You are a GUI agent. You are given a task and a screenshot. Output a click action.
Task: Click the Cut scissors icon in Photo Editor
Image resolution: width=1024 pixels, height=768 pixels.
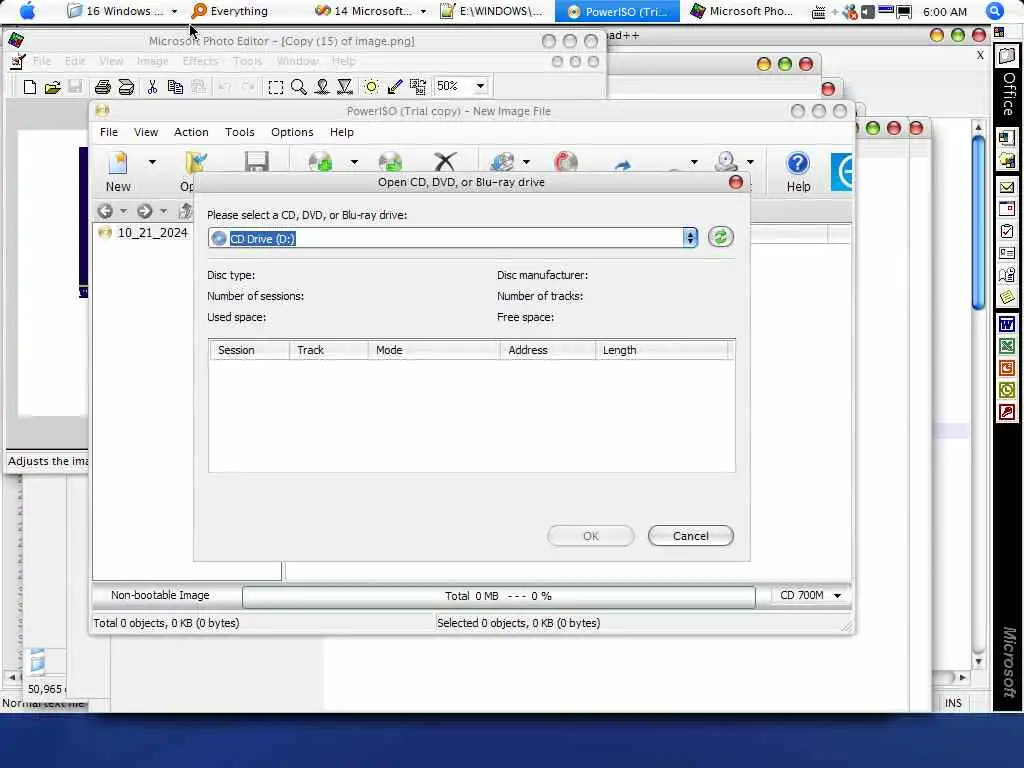coord(152,87)
